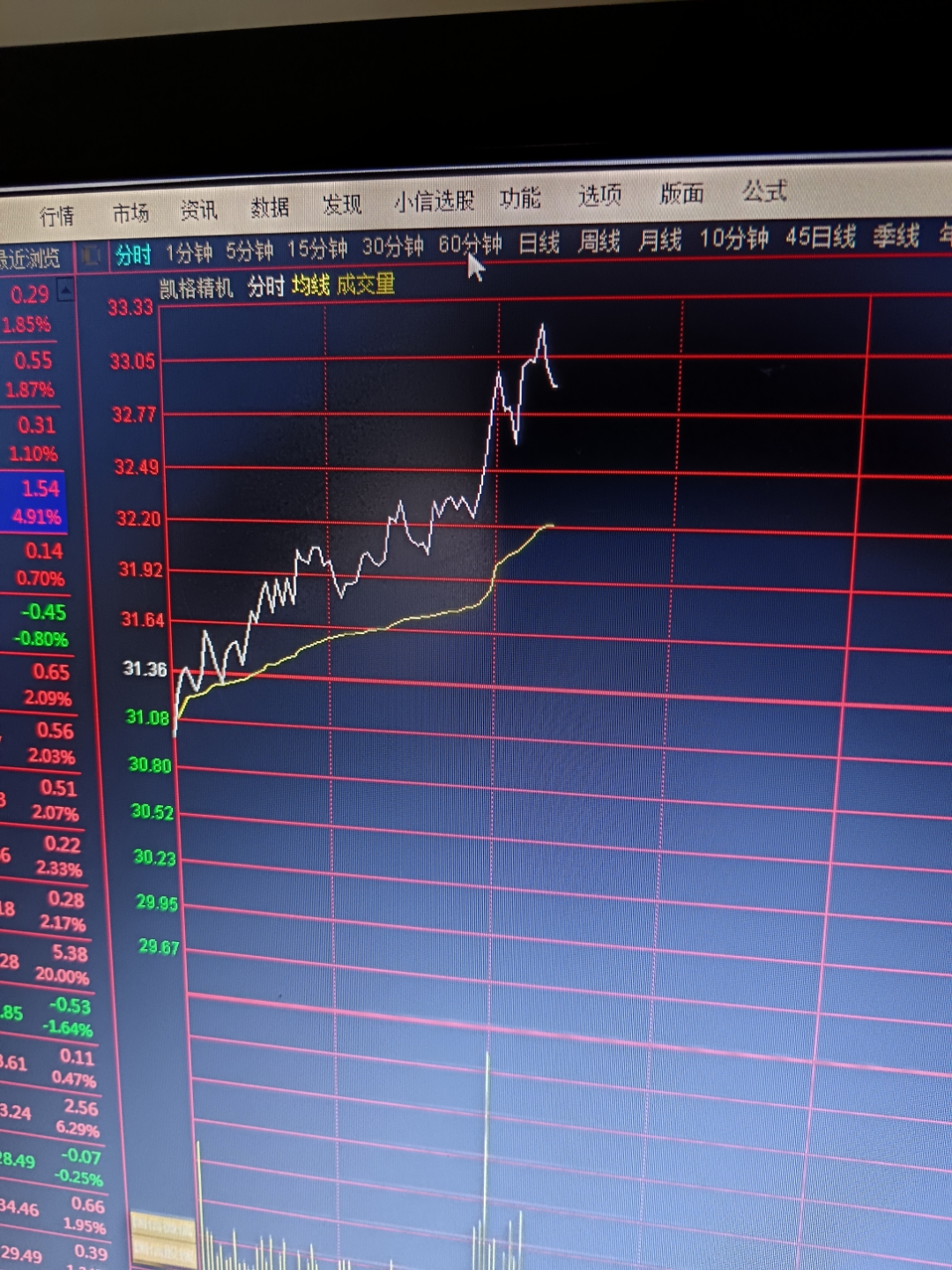Click the 最近浏览 panel header
The width and height of the screenshot is (952, 1270).
(31, 258)
